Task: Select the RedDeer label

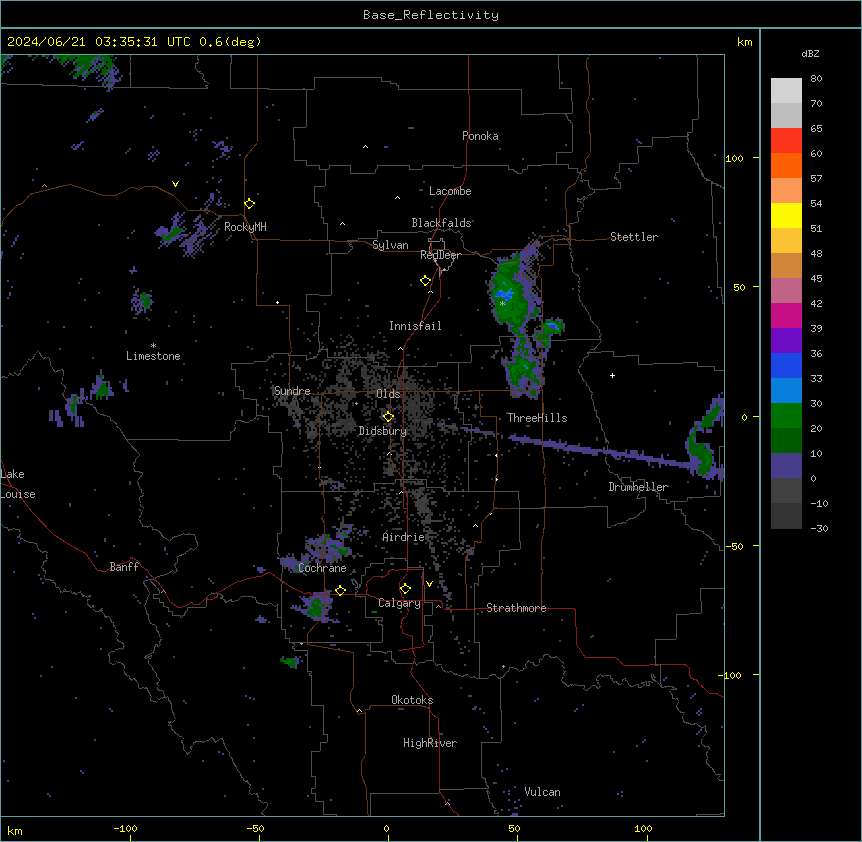Action: (440, 255)
